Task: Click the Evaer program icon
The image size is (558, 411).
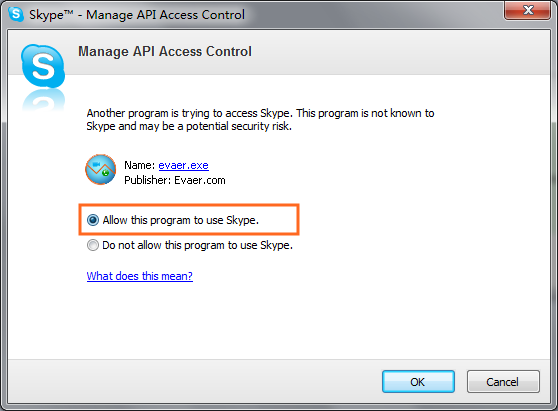Action: 100,170
